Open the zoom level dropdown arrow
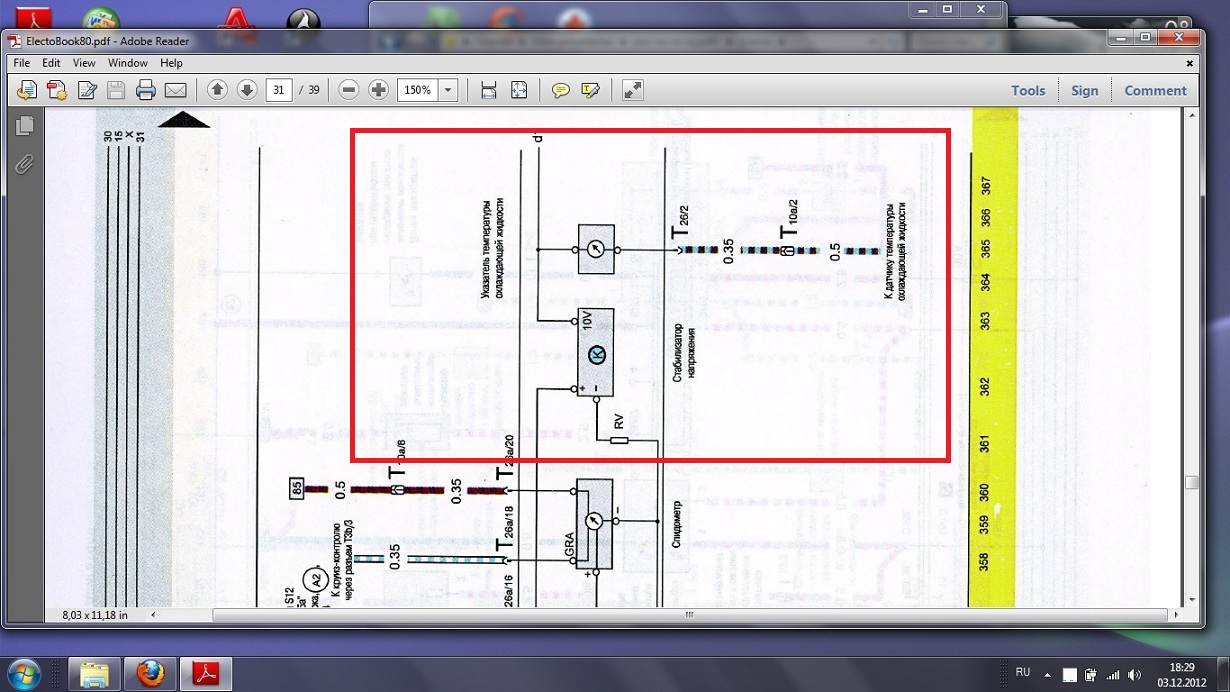Image resolution: width=1230 pixels, height=692 pixels. (448, 90)
